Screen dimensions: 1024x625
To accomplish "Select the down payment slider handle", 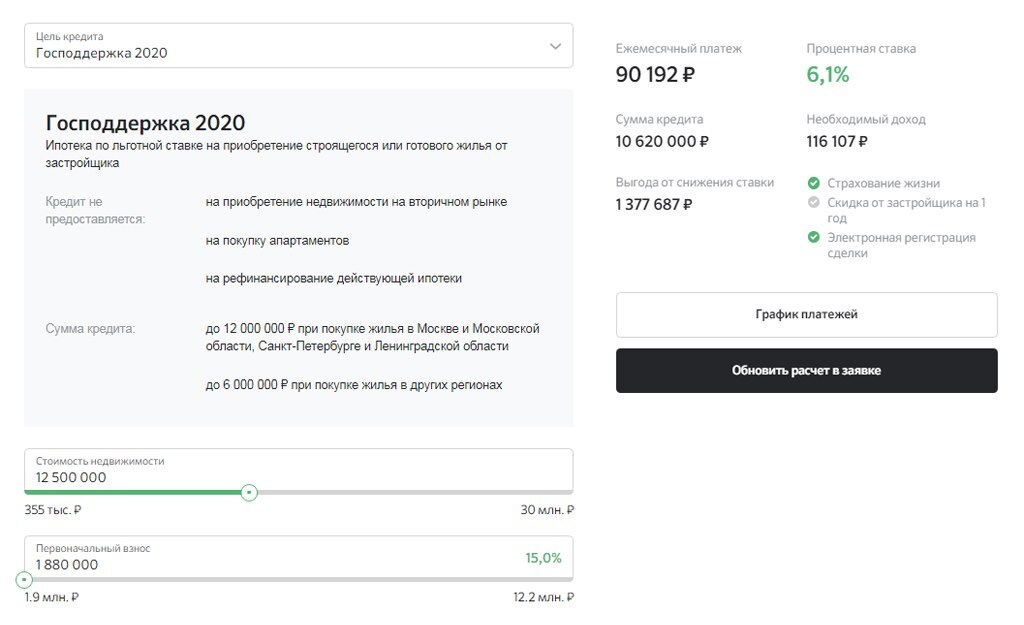I will (25, 579).
